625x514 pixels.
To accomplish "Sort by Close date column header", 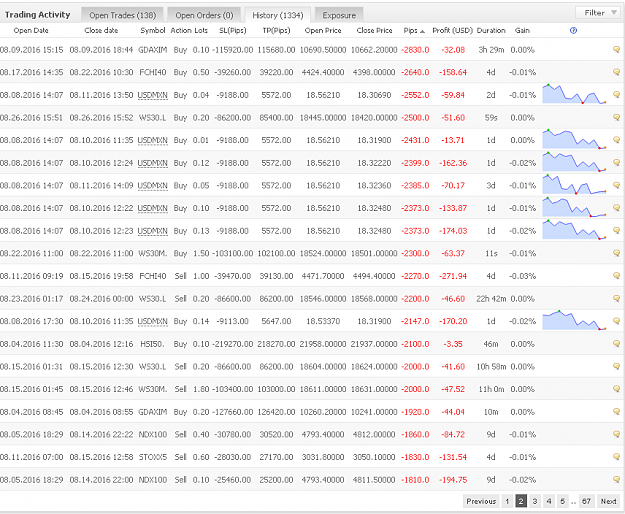I will click(101, 30).
